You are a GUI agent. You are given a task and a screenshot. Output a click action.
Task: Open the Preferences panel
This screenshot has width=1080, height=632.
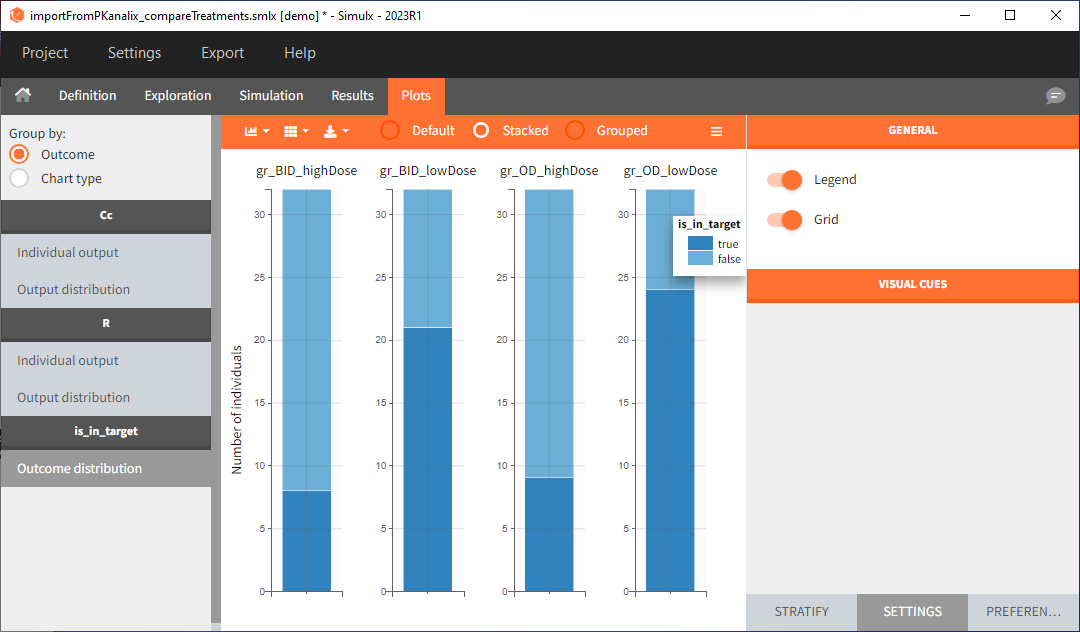tap(1023, 611)
